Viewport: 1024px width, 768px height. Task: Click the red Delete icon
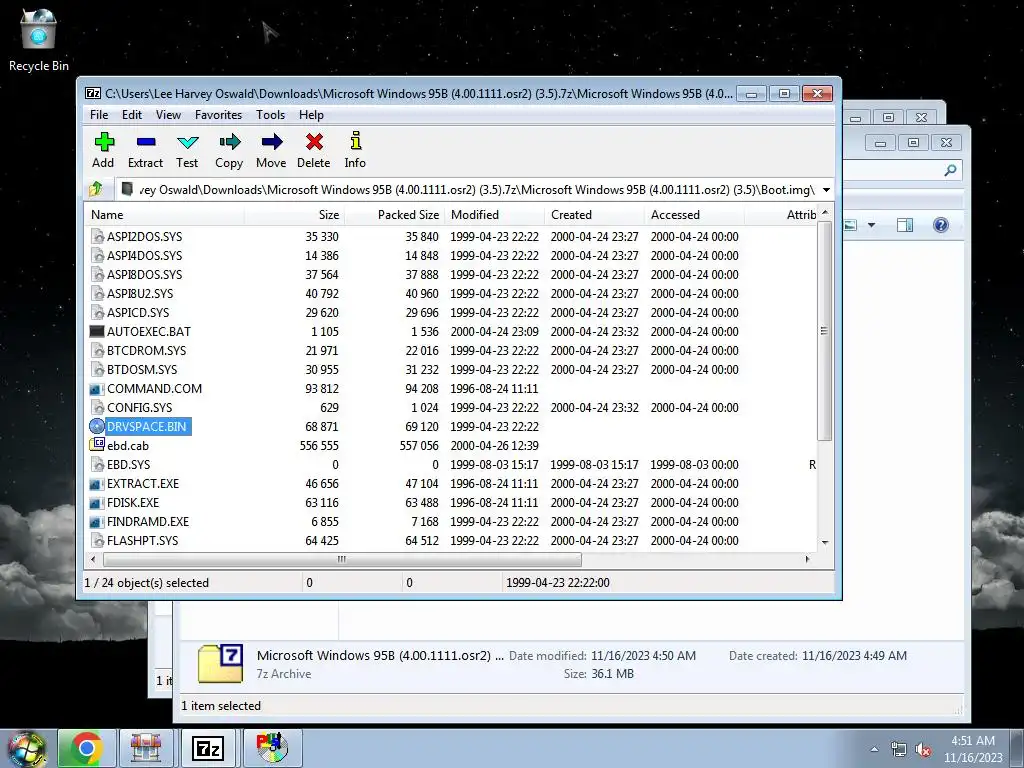[313, 142]
